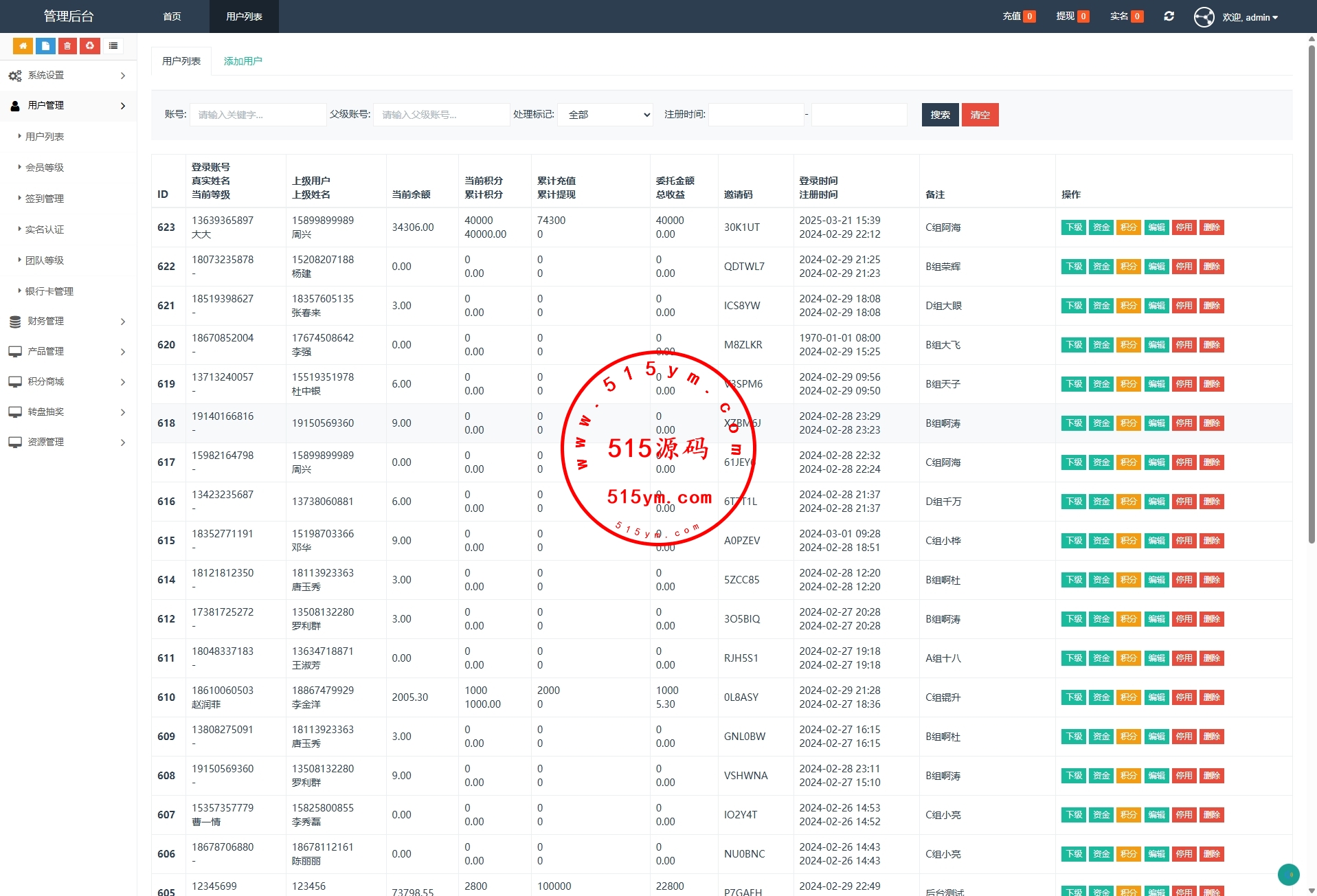Click the red trash can icon

tap(67, 46)
